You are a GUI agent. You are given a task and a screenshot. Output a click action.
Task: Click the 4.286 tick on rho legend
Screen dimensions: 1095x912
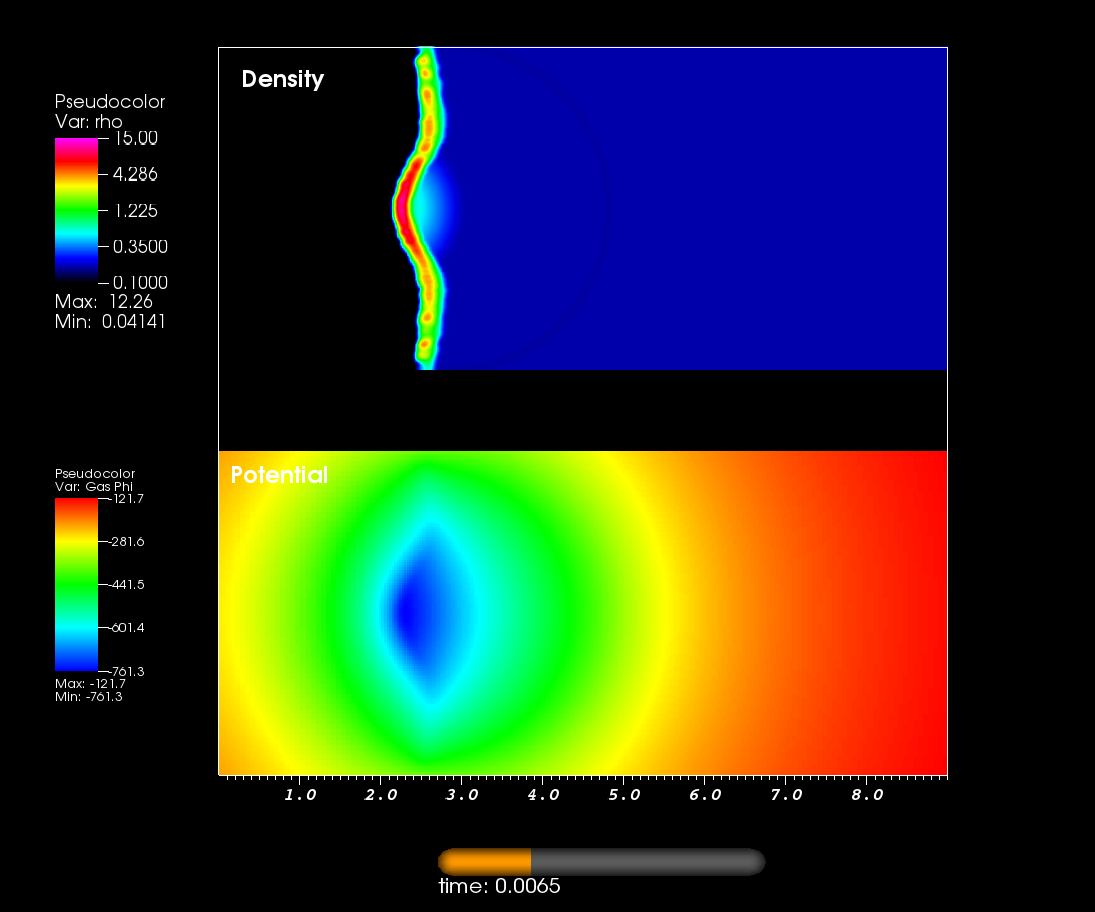pos(135,174)
